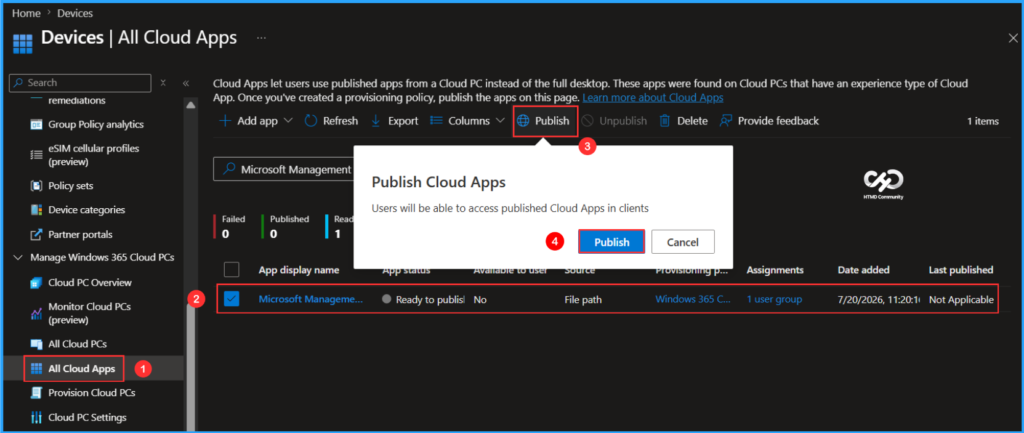Sort by Assignments column header
Viewport: 1024px width, 433px height.
coord(775,270)
